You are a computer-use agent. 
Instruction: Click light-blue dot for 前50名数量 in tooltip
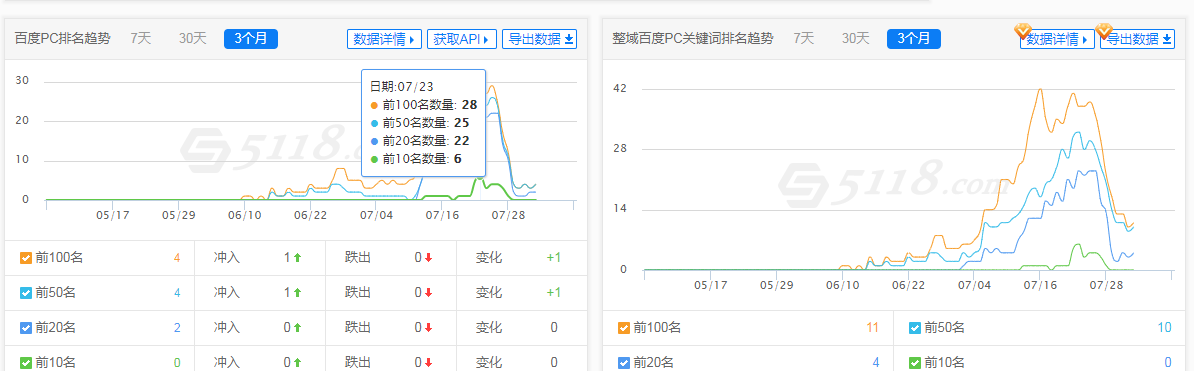click(374, 123)
